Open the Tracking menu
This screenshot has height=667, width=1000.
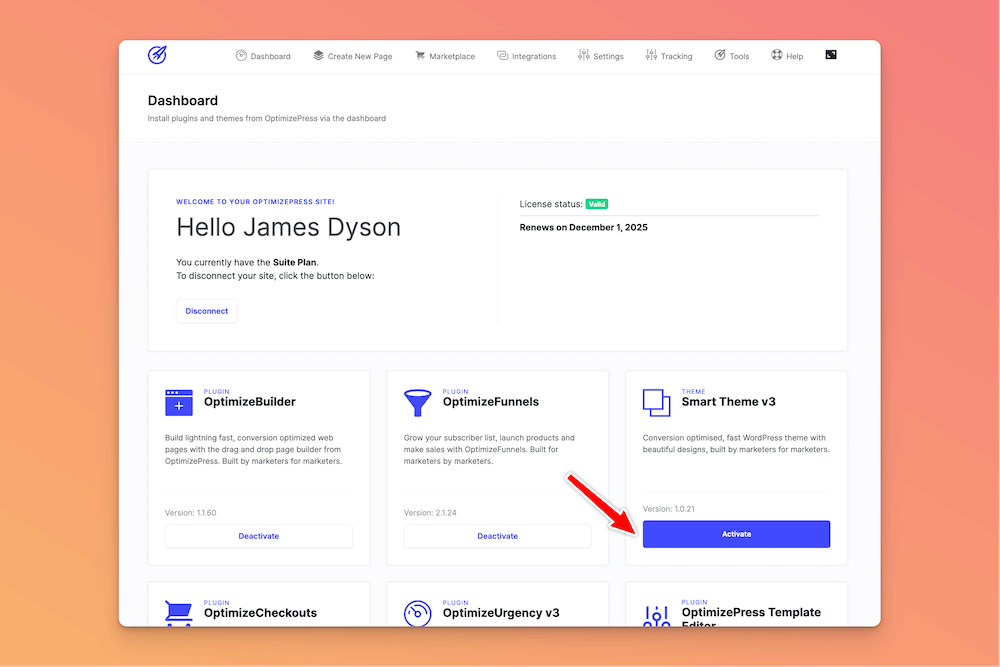[669, 56]
